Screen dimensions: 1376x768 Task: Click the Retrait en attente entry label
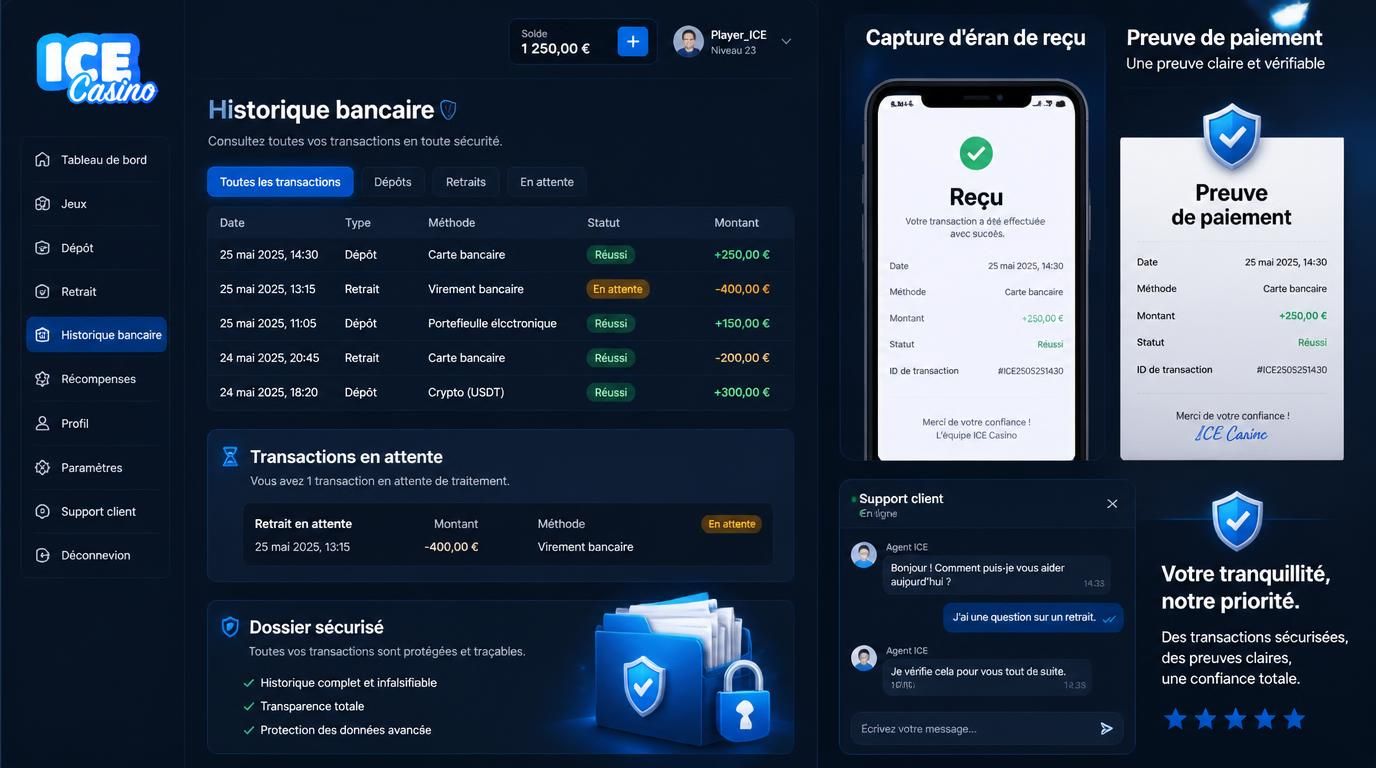pyautogui.click(x=303, y=524)
